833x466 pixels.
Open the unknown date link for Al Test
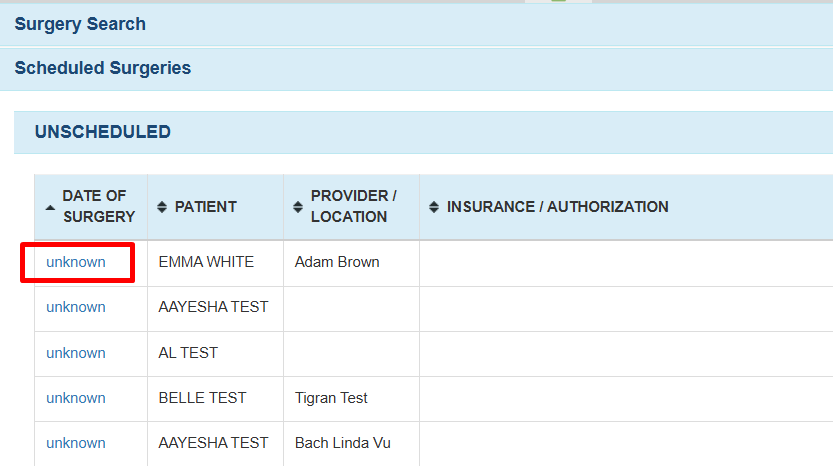[x=76, y=353]
